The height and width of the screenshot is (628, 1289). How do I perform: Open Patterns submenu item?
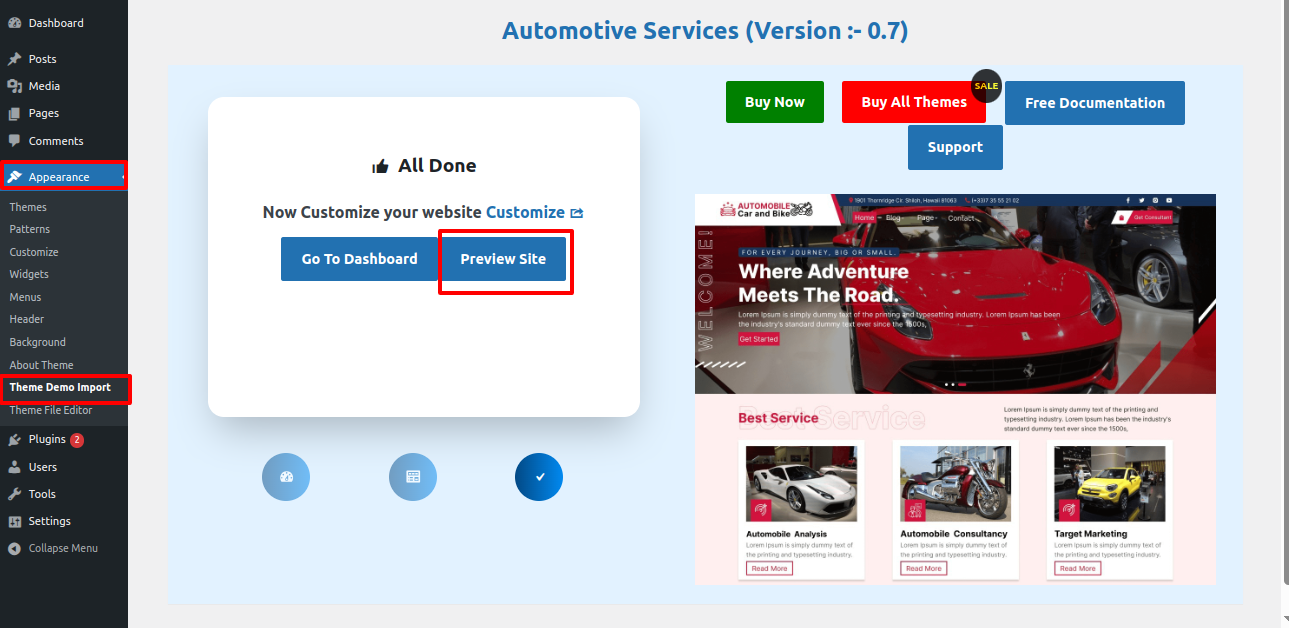click(30, 229)
